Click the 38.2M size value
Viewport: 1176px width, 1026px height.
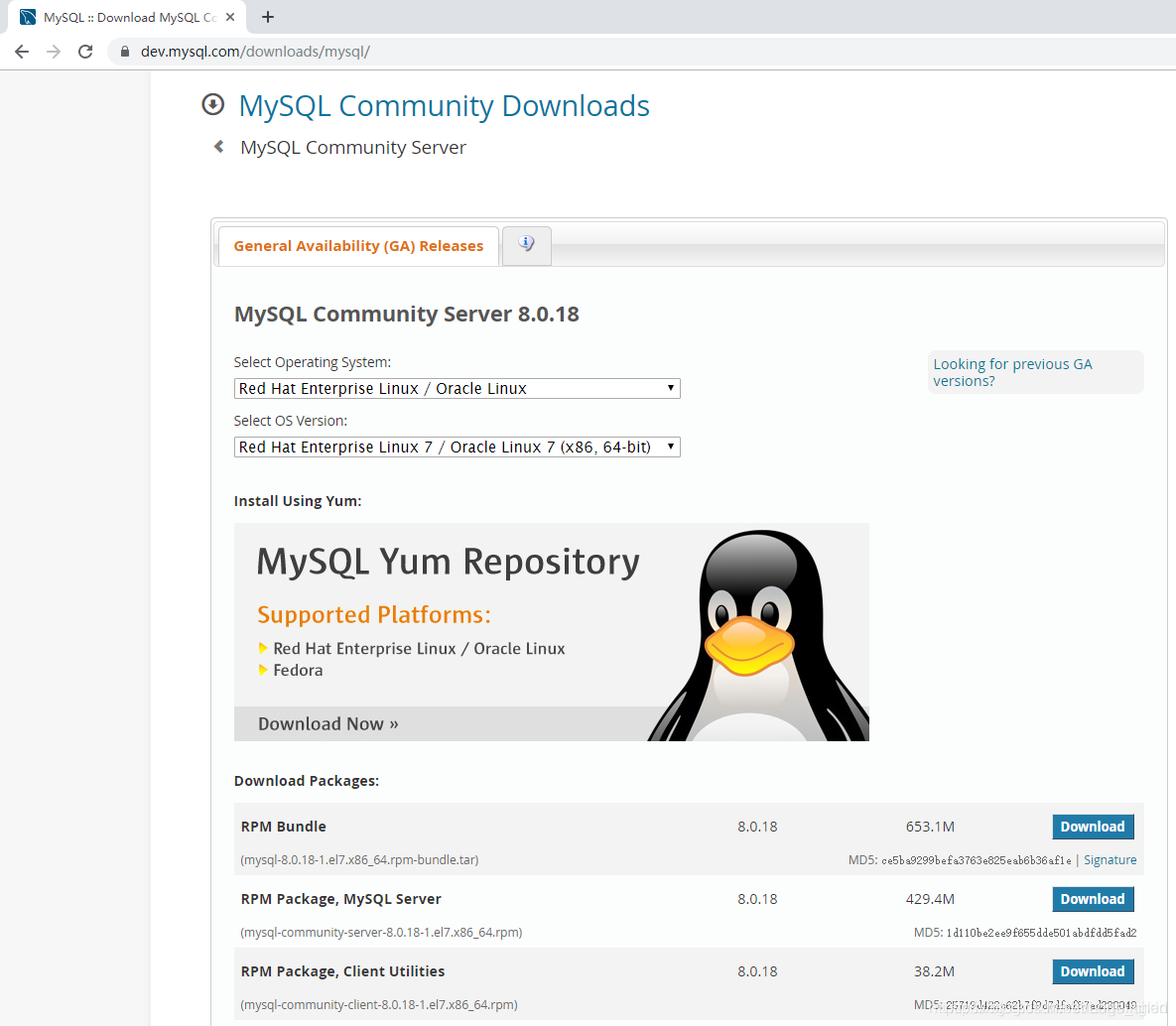(x=934, y=971)
